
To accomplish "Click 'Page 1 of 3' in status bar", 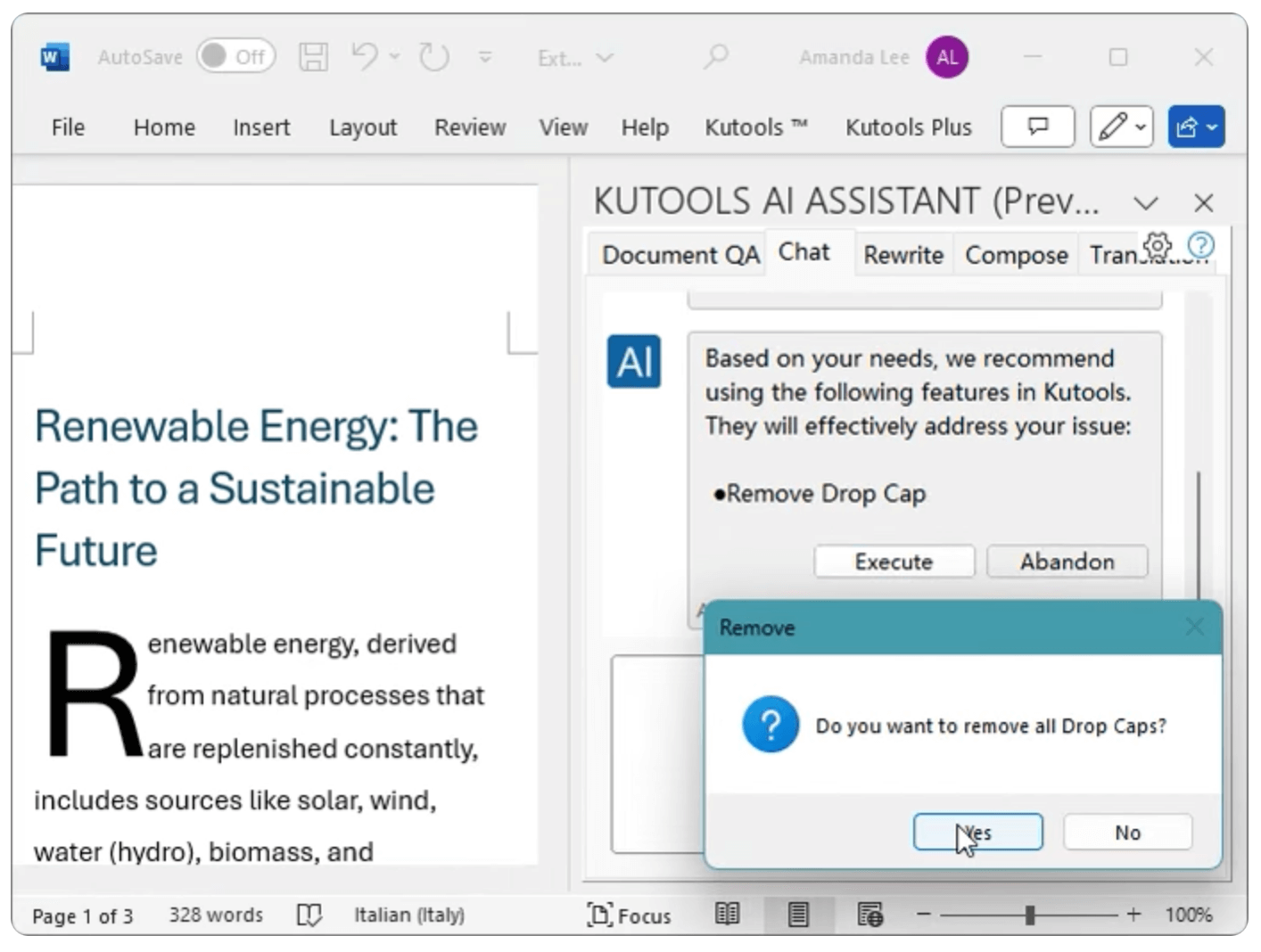I will (82, 915).
